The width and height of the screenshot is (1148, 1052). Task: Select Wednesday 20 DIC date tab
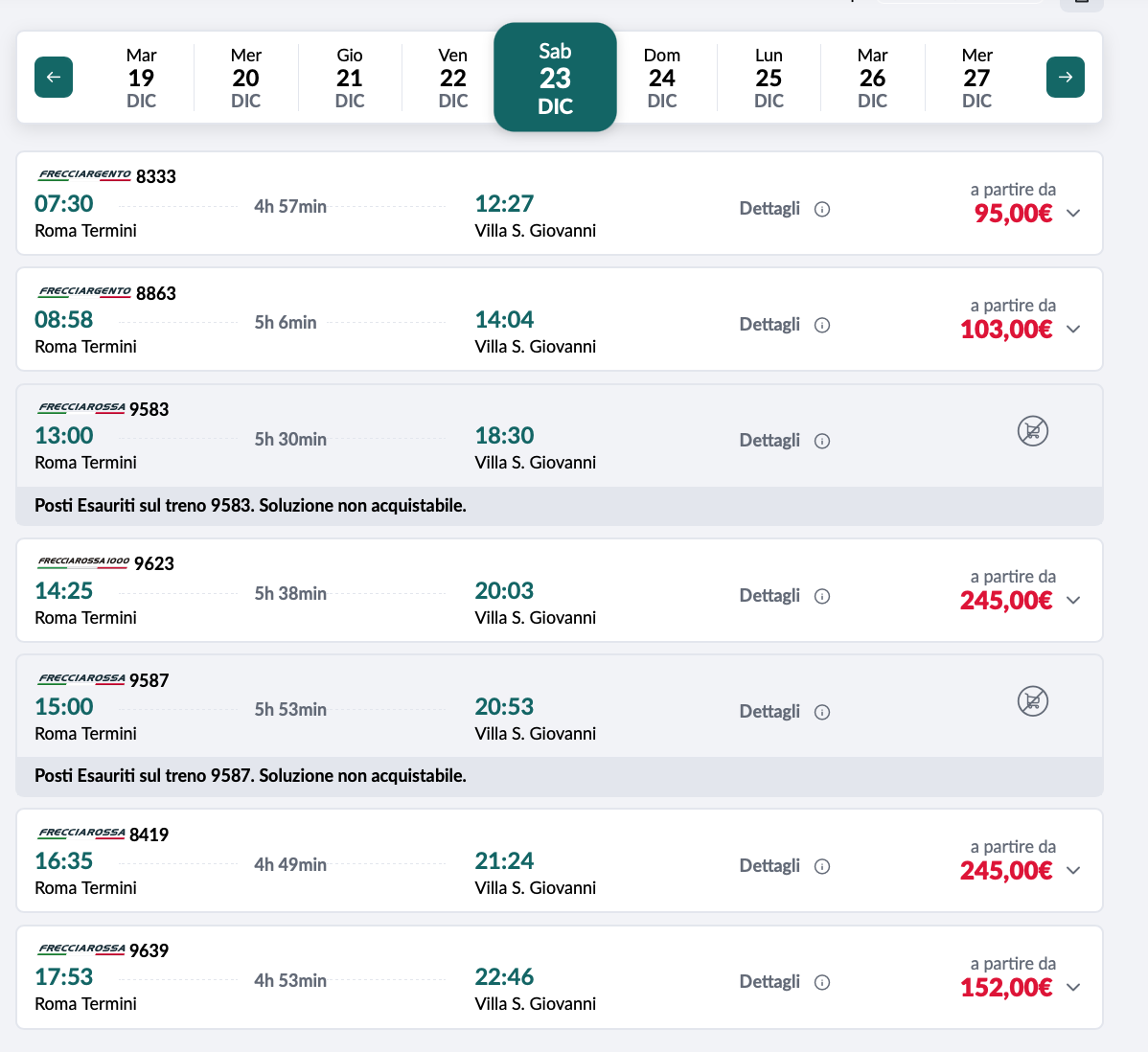click(246, 78)
